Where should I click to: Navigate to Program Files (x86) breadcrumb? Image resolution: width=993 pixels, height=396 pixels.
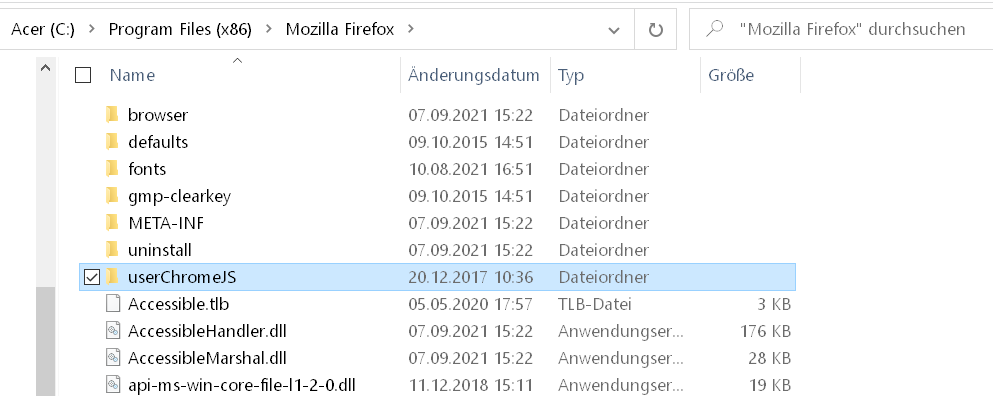180,29
